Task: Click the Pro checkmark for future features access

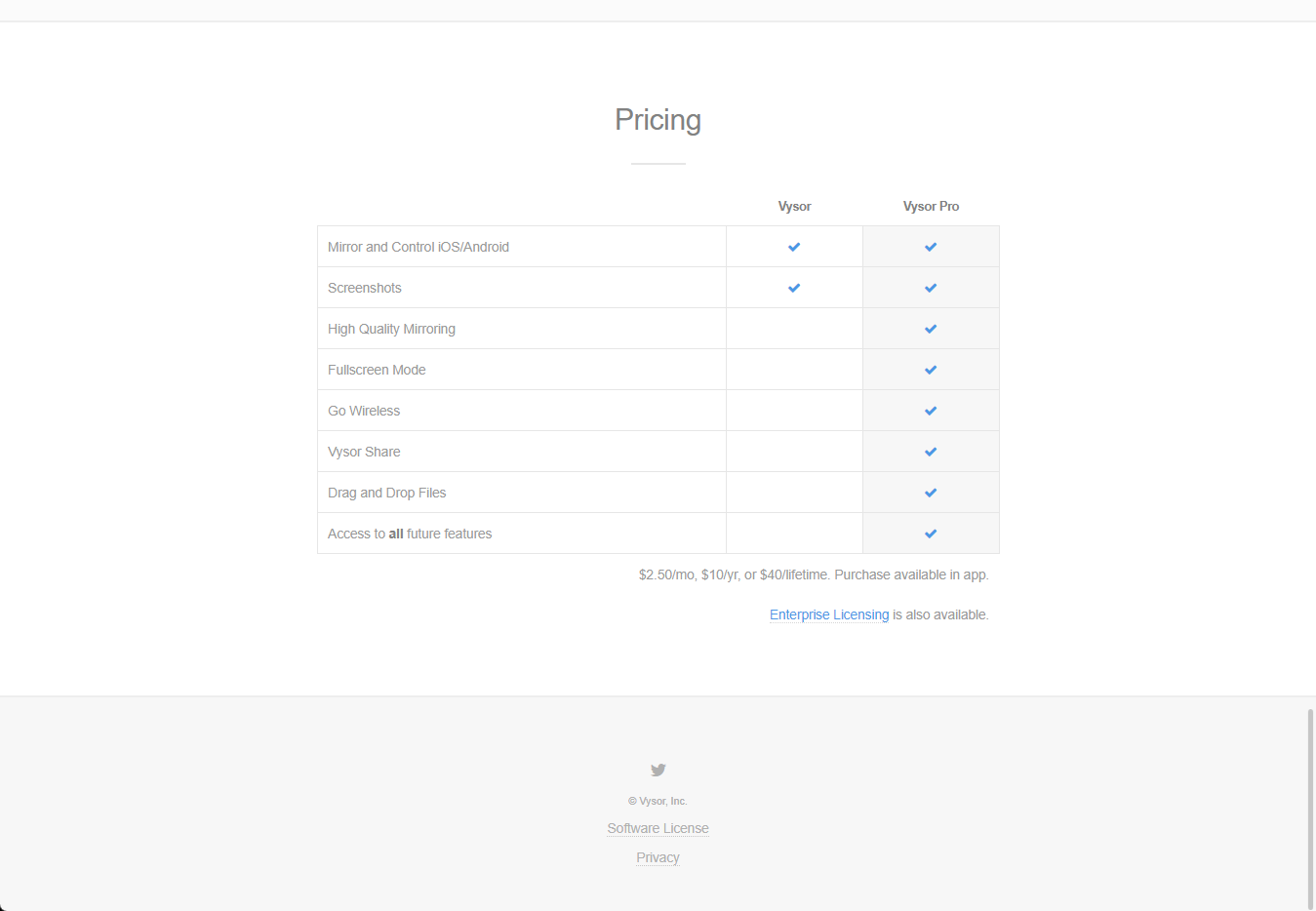Action: tap(931, 534)
